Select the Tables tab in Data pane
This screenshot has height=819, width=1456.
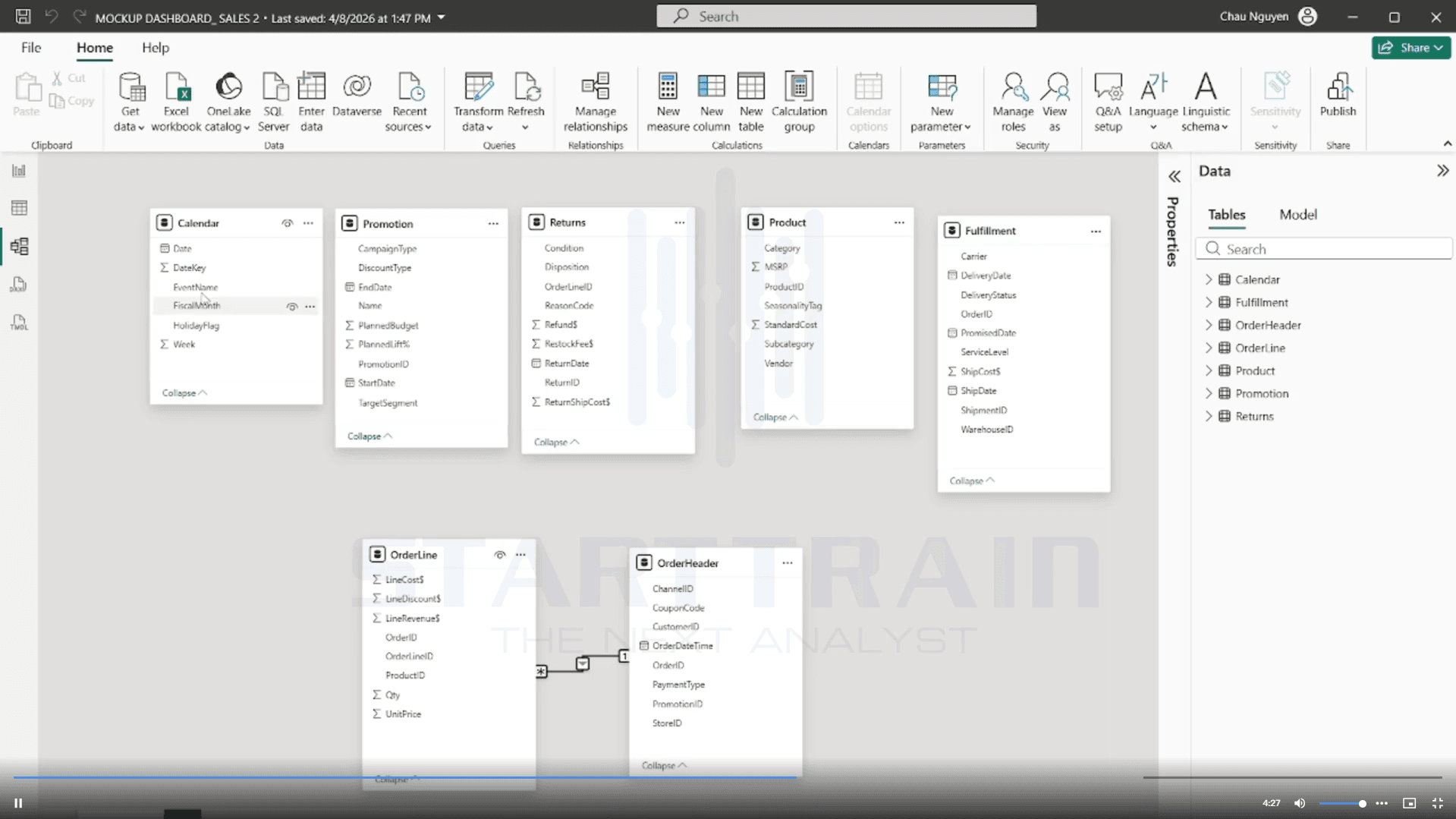[x=1226, y=215]
